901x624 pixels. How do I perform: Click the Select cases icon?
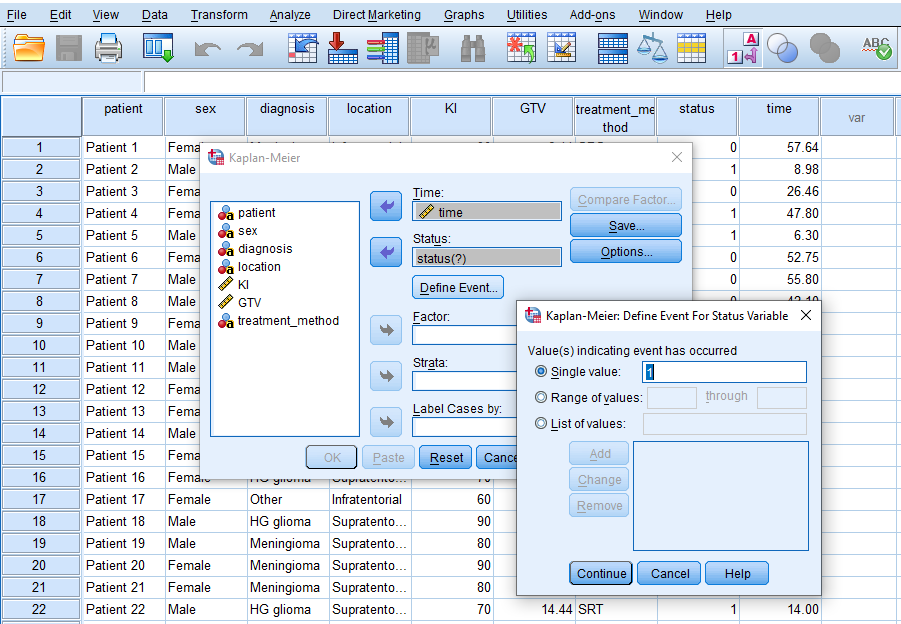click(x=691, y=48)
